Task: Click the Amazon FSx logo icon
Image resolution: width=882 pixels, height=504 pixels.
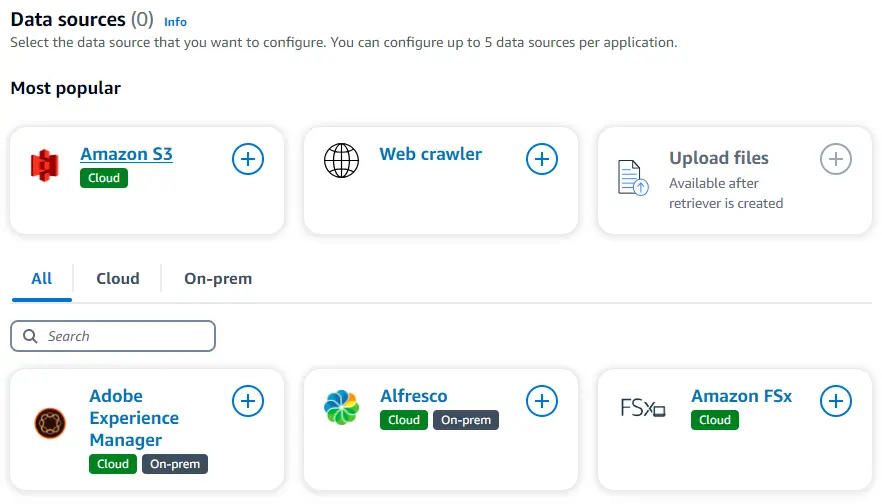Action: point(642,408)
